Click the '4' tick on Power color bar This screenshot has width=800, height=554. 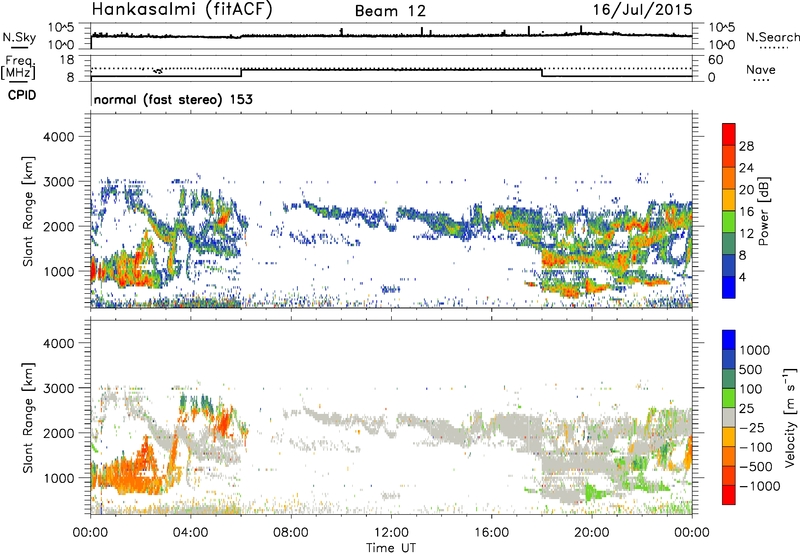pyautogui.click(x=742, y=277)
